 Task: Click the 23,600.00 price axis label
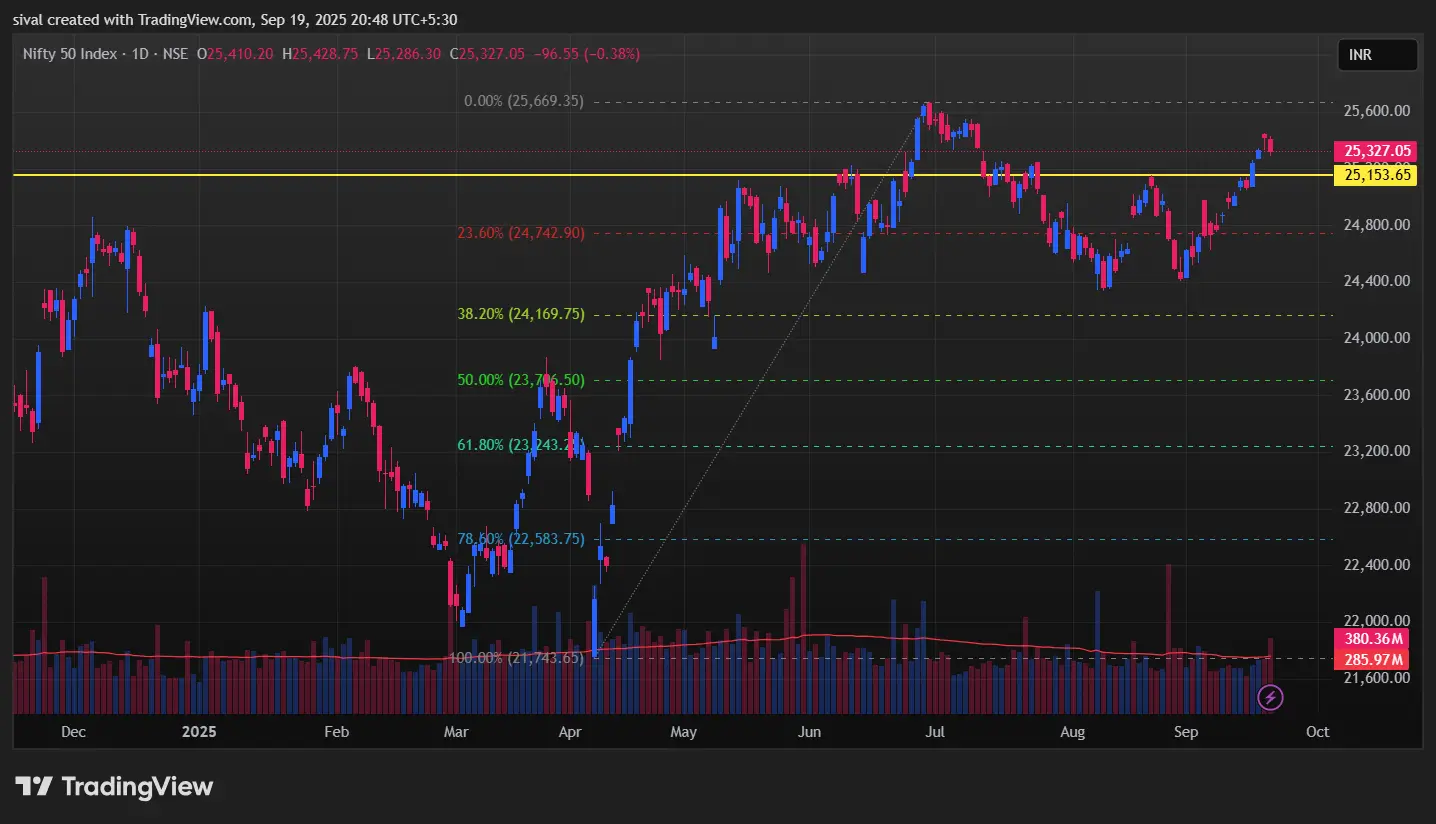coord(1377,395)
